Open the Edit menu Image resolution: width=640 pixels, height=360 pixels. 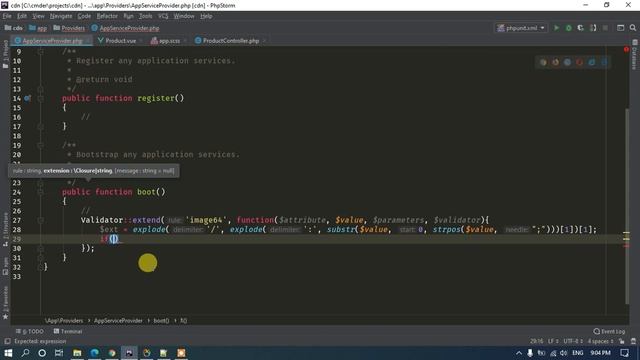22,16
